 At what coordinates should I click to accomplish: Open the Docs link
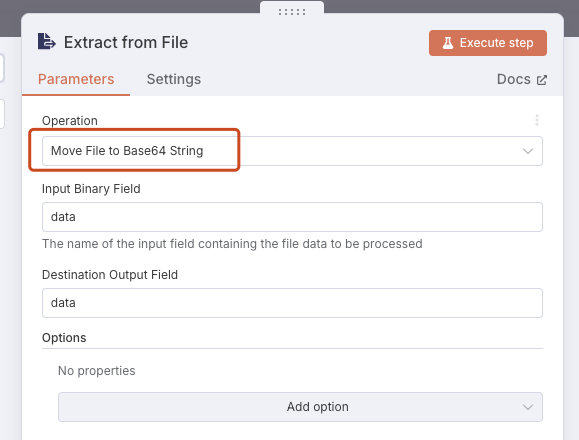[521, 79]
